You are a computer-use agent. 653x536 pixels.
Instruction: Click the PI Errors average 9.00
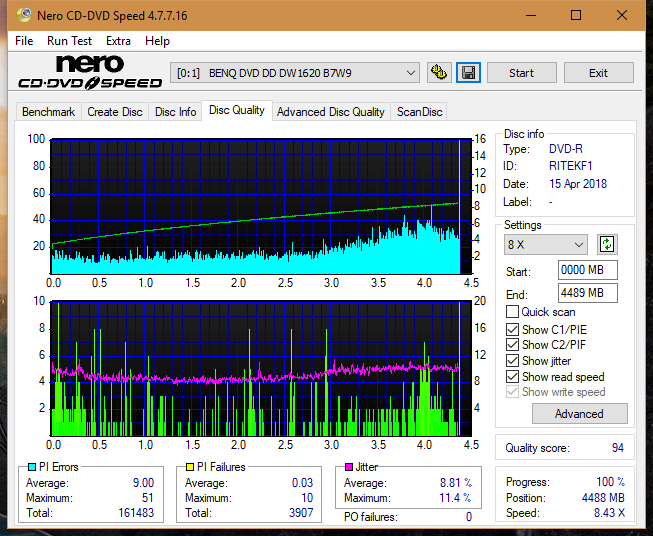[143, 483]
